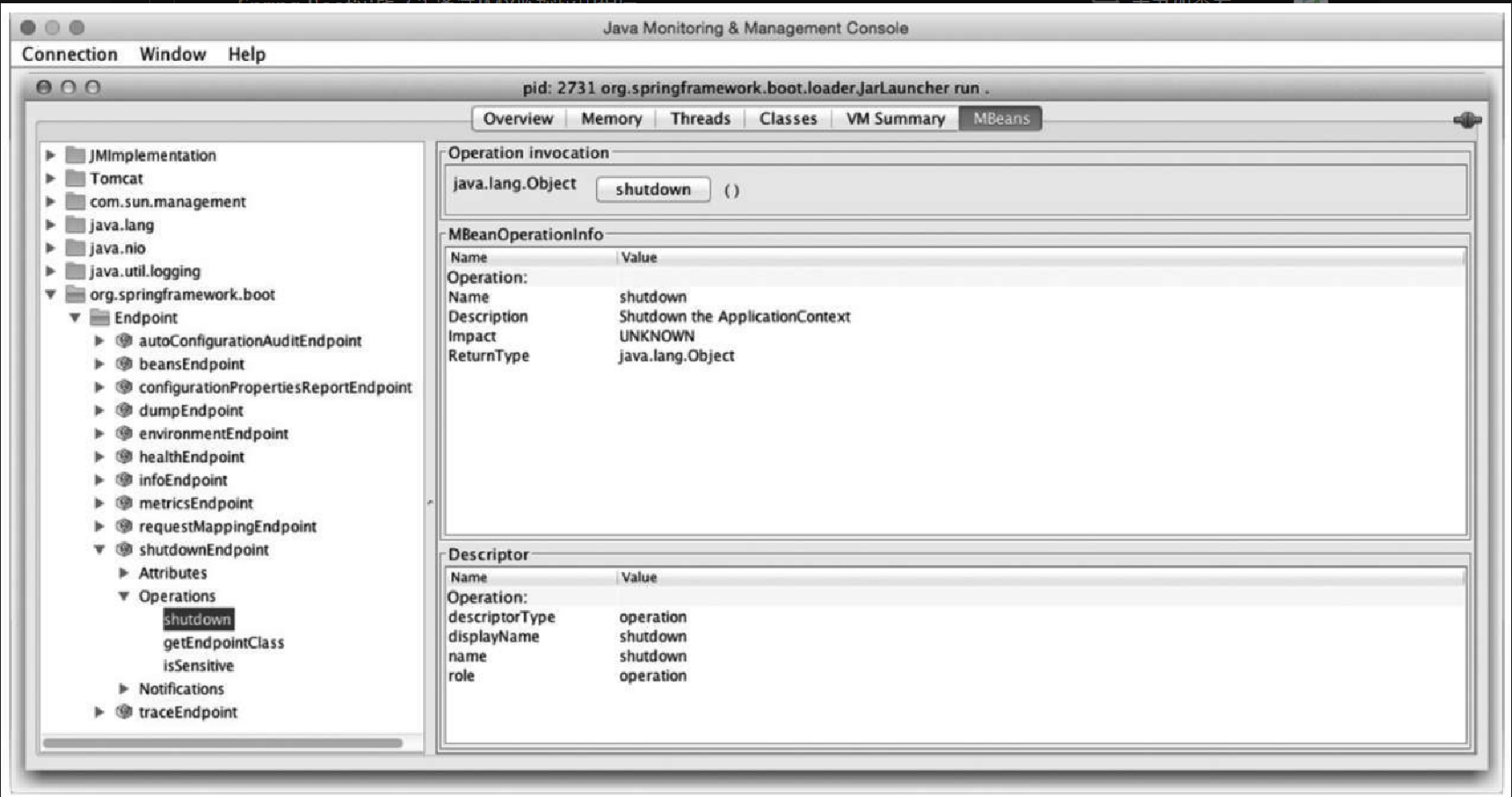
Task: Expand the traceEndpoint node
Action: [99, 712]
